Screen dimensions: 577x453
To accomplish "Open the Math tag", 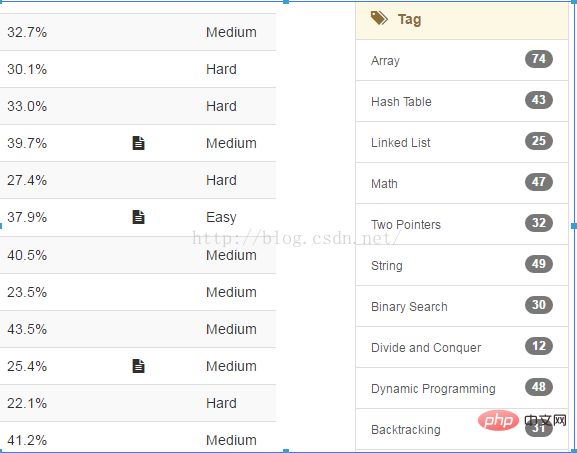I will click(462, 183).
